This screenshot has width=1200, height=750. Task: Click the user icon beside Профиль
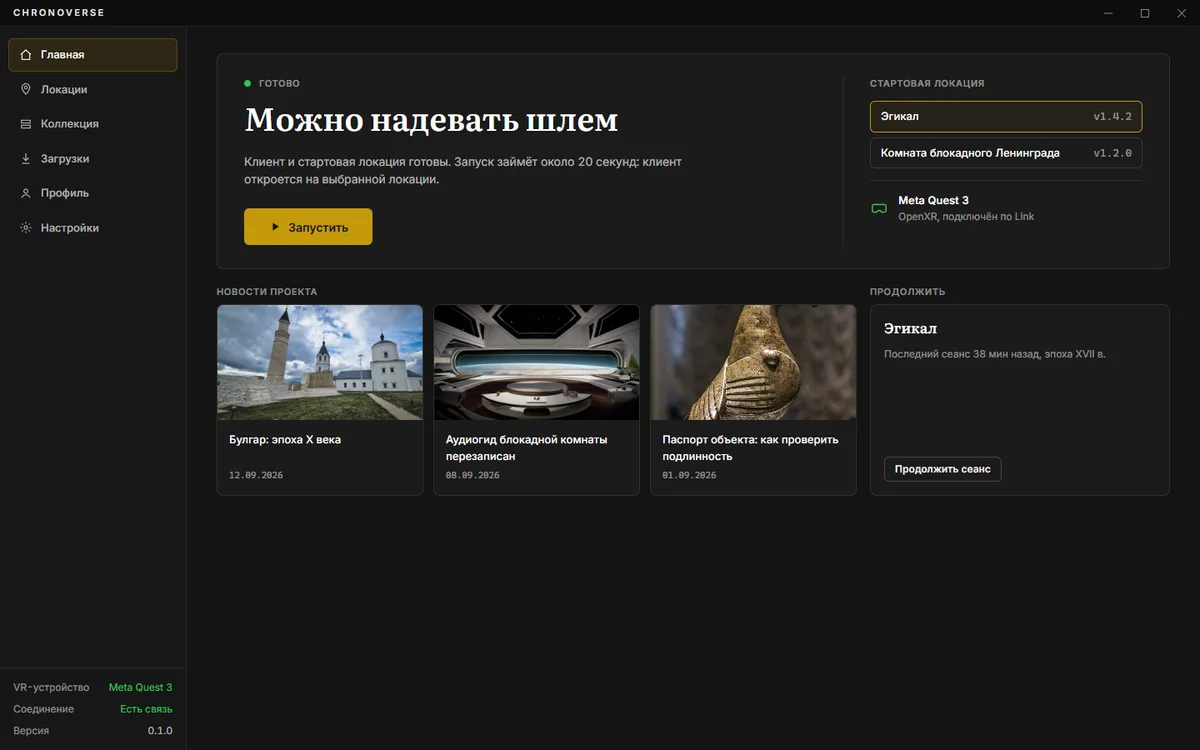click(26, 193)
